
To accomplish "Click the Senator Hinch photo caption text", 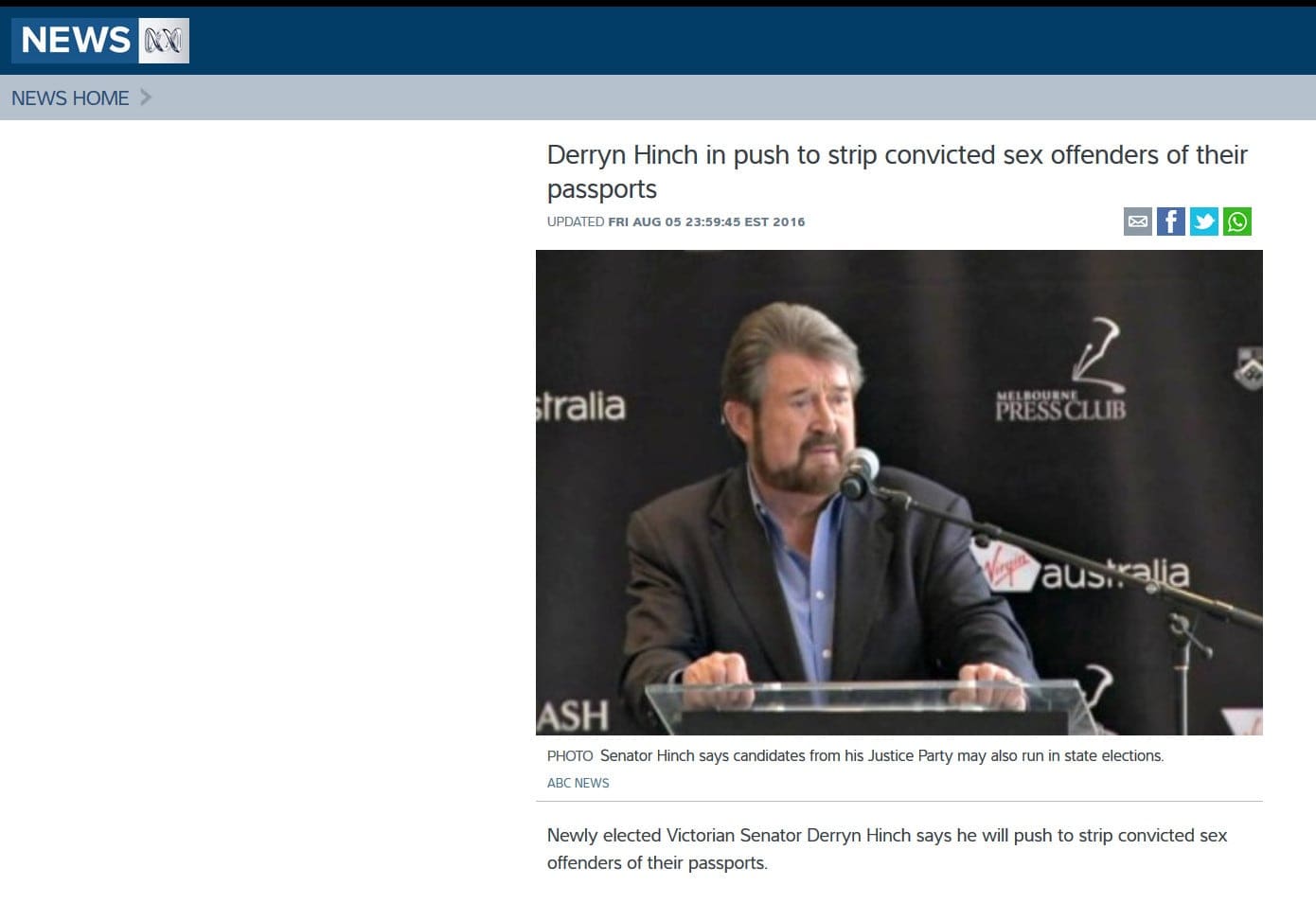I will point(881,755).
